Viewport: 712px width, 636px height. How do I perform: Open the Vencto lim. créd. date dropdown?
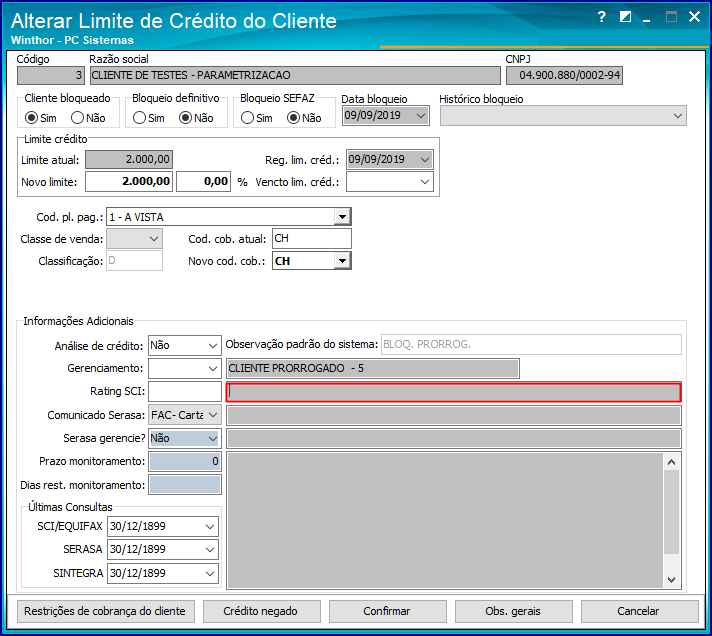click(x=425, y=182)
